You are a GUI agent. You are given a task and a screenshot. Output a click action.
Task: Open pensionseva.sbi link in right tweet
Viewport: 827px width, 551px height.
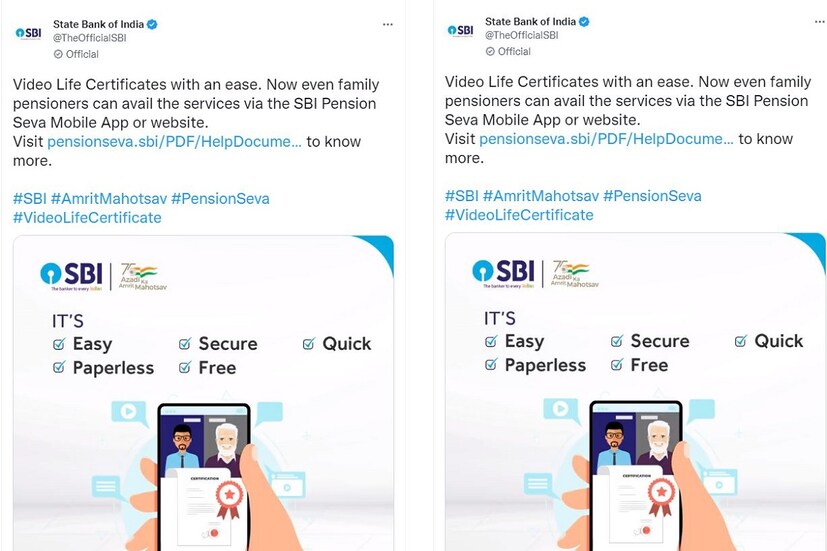[607, 139]
